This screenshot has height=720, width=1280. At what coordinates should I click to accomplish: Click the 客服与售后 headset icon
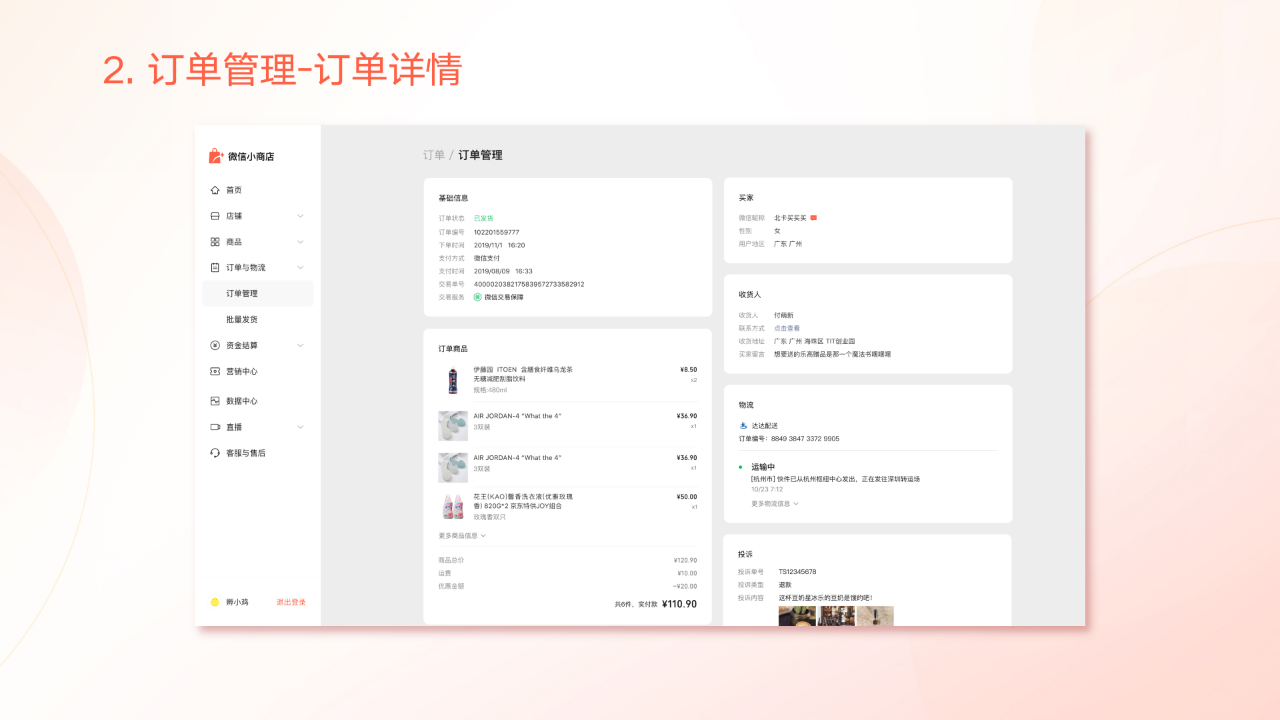coord(215,453)
